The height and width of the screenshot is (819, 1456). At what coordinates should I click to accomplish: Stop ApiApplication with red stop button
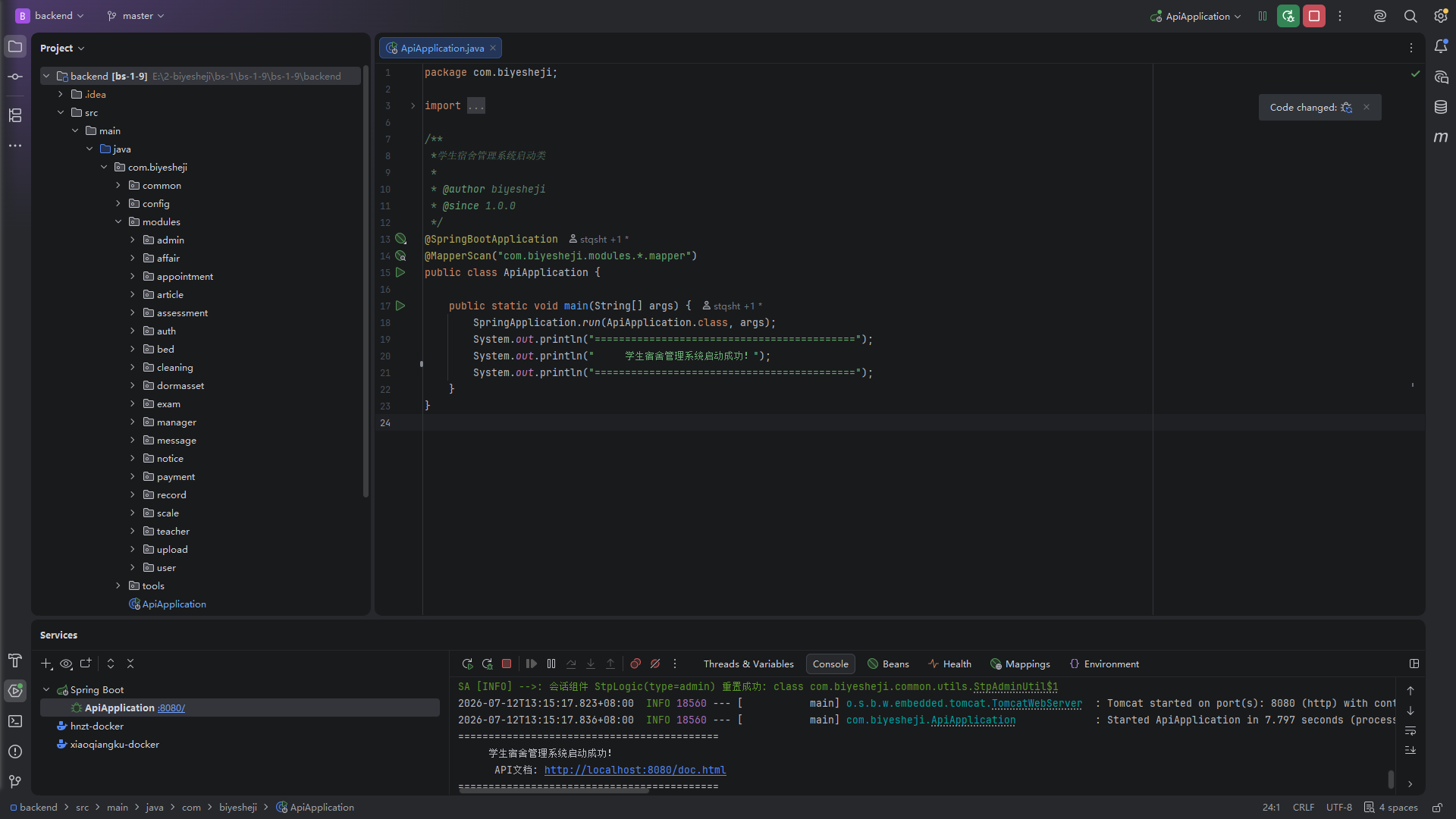[1314, 16]
